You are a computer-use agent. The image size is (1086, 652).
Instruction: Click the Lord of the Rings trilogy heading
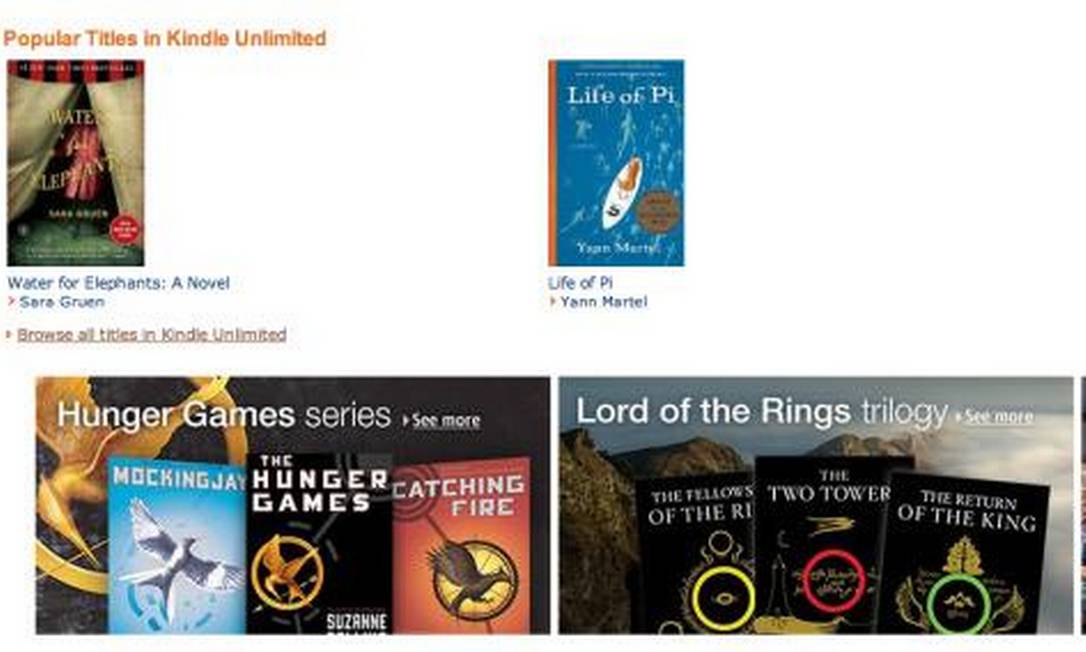pyautogui.click(x=762, y=412)
